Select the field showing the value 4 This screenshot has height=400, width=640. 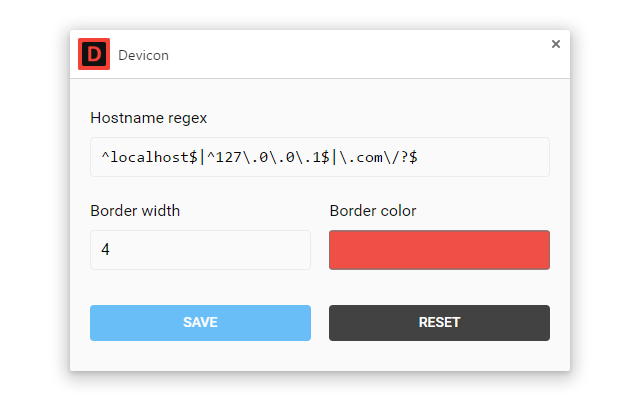(x=200, y=250)
